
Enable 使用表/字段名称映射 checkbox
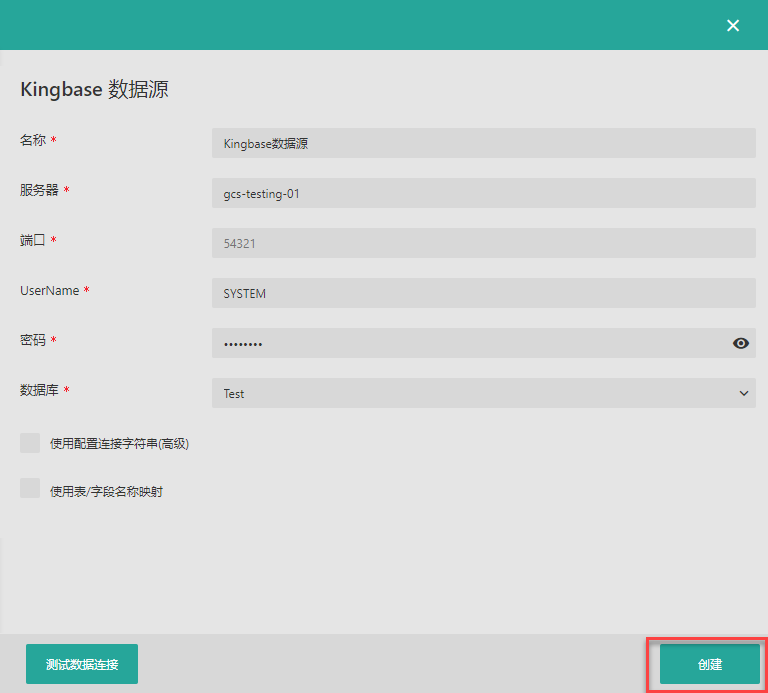pyautogui.click(x=30, y=488)
